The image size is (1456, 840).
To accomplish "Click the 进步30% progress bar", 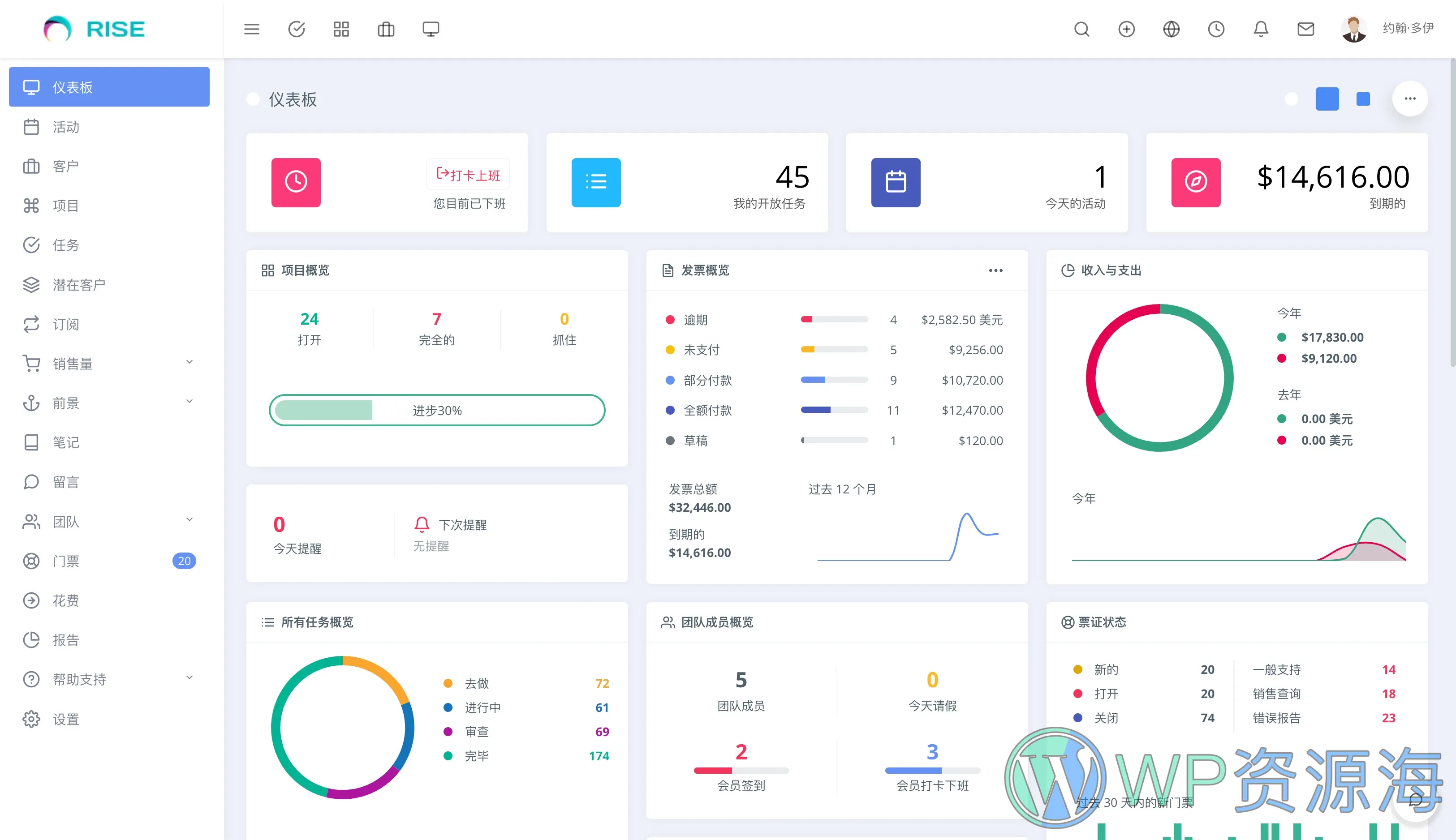I will coord(437,410).
